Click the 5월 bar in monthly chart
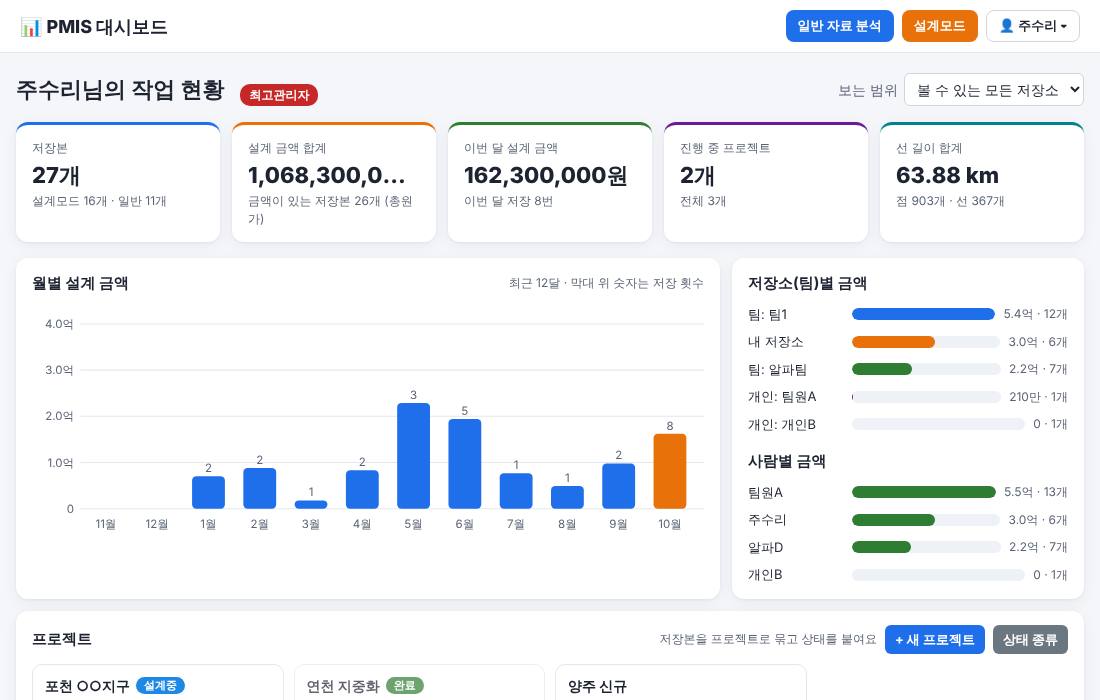 pos(413,456)
